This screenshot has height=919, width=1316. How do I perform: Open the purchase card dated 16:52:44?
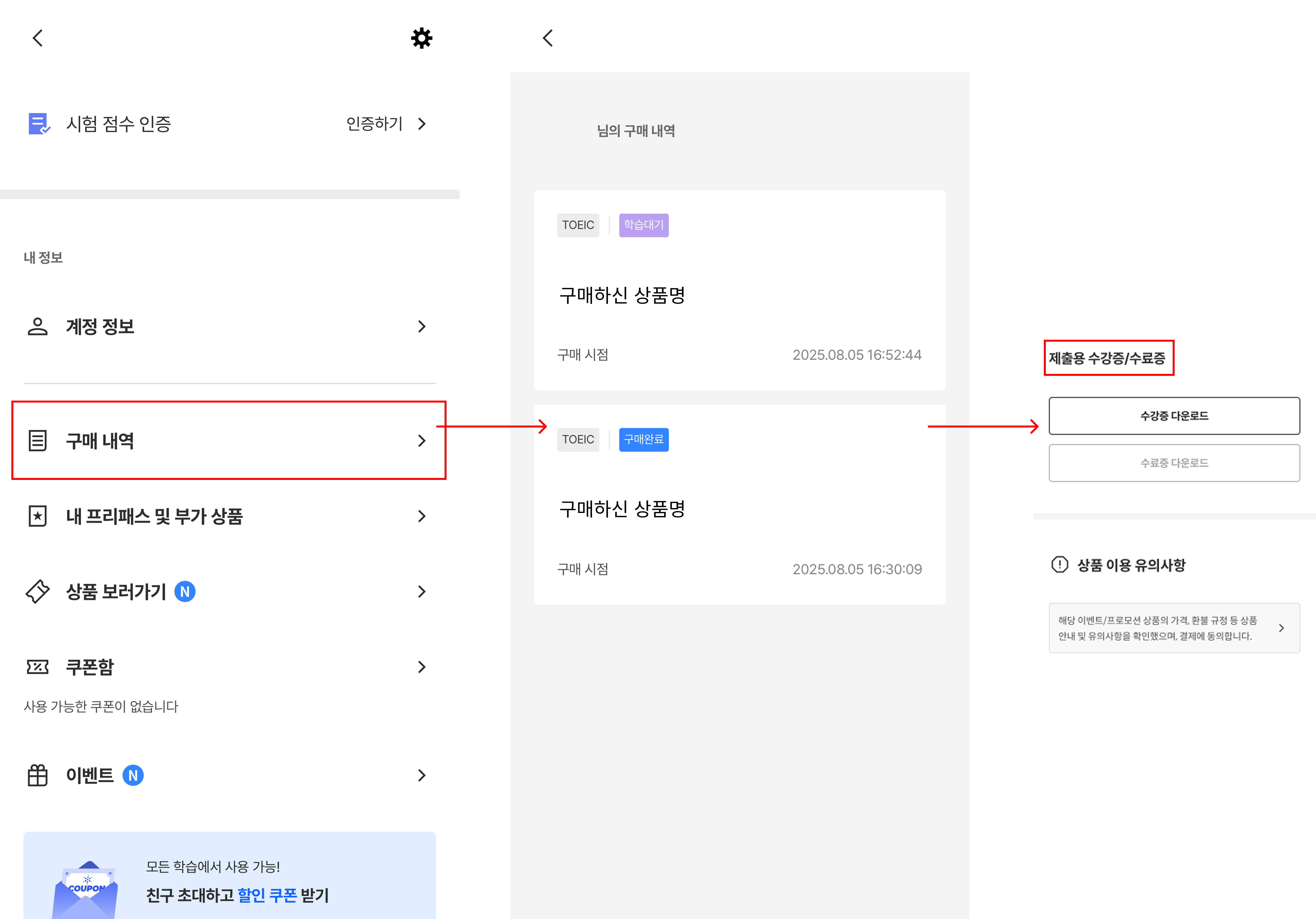click(739, 290)
